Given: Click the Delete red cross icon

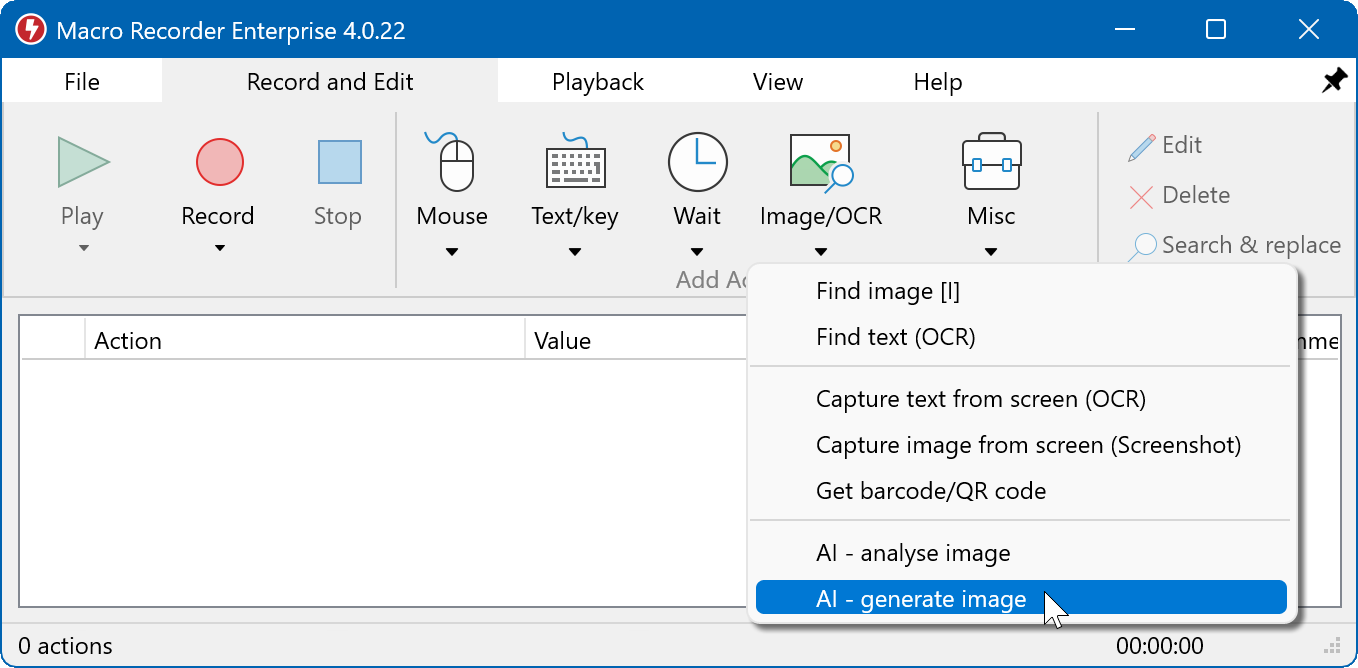Looking at the screenshot, I should coord(1141,197).
